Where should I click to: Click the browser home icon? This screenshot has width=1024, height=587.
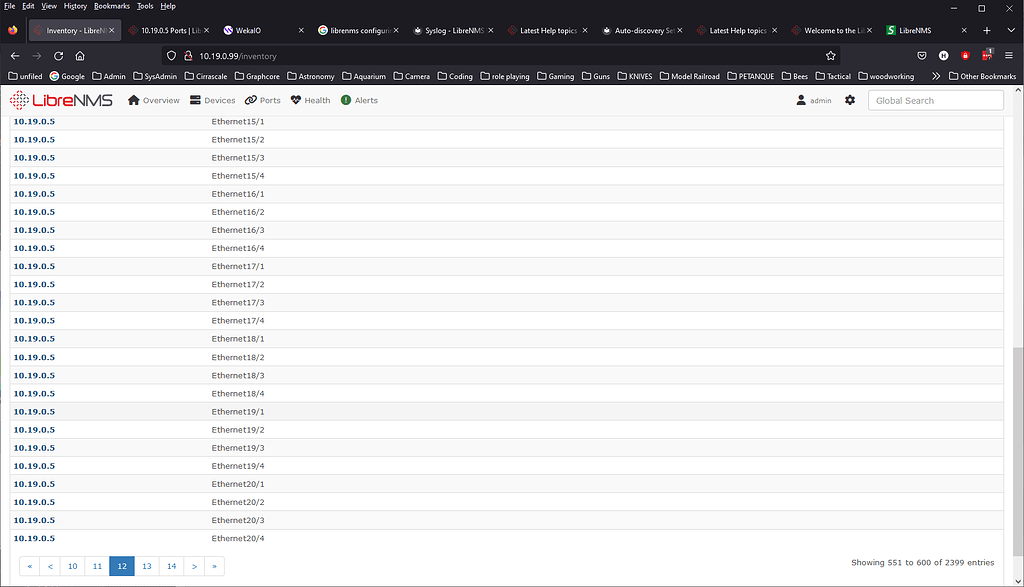pyautogui.click(x=80, y=56)
